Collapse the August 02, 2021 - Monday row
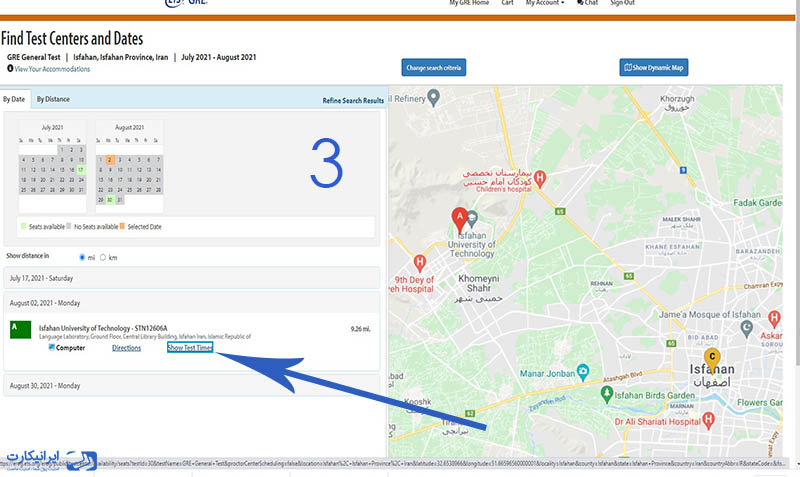 pyautogui.click(x=192, y=303)
